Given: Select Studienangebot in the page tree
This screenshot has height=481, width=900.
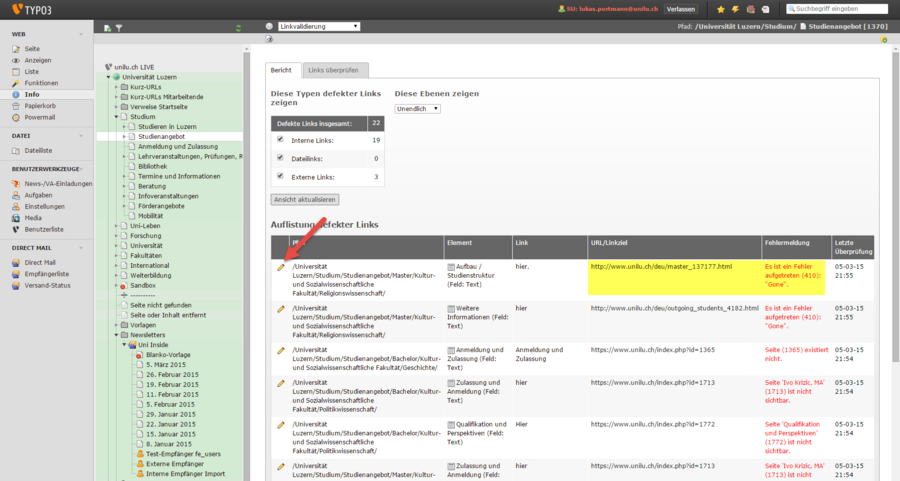Looking at the screenshot, I should (161, 137).
